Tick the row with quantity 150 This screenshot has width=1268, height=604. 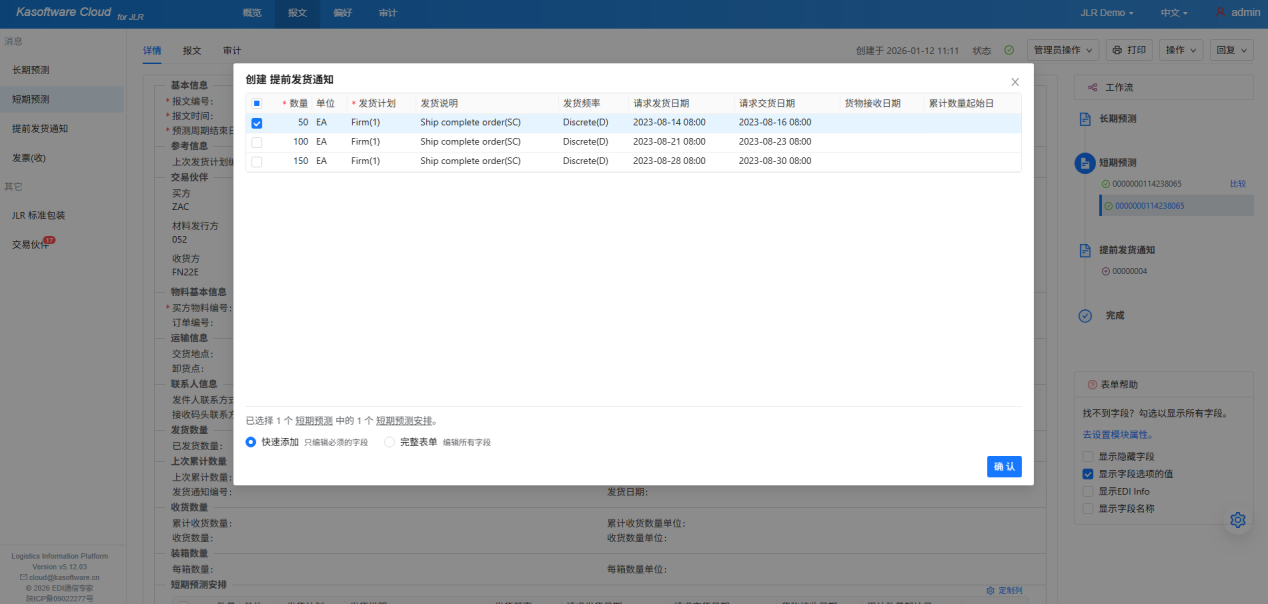257,161
